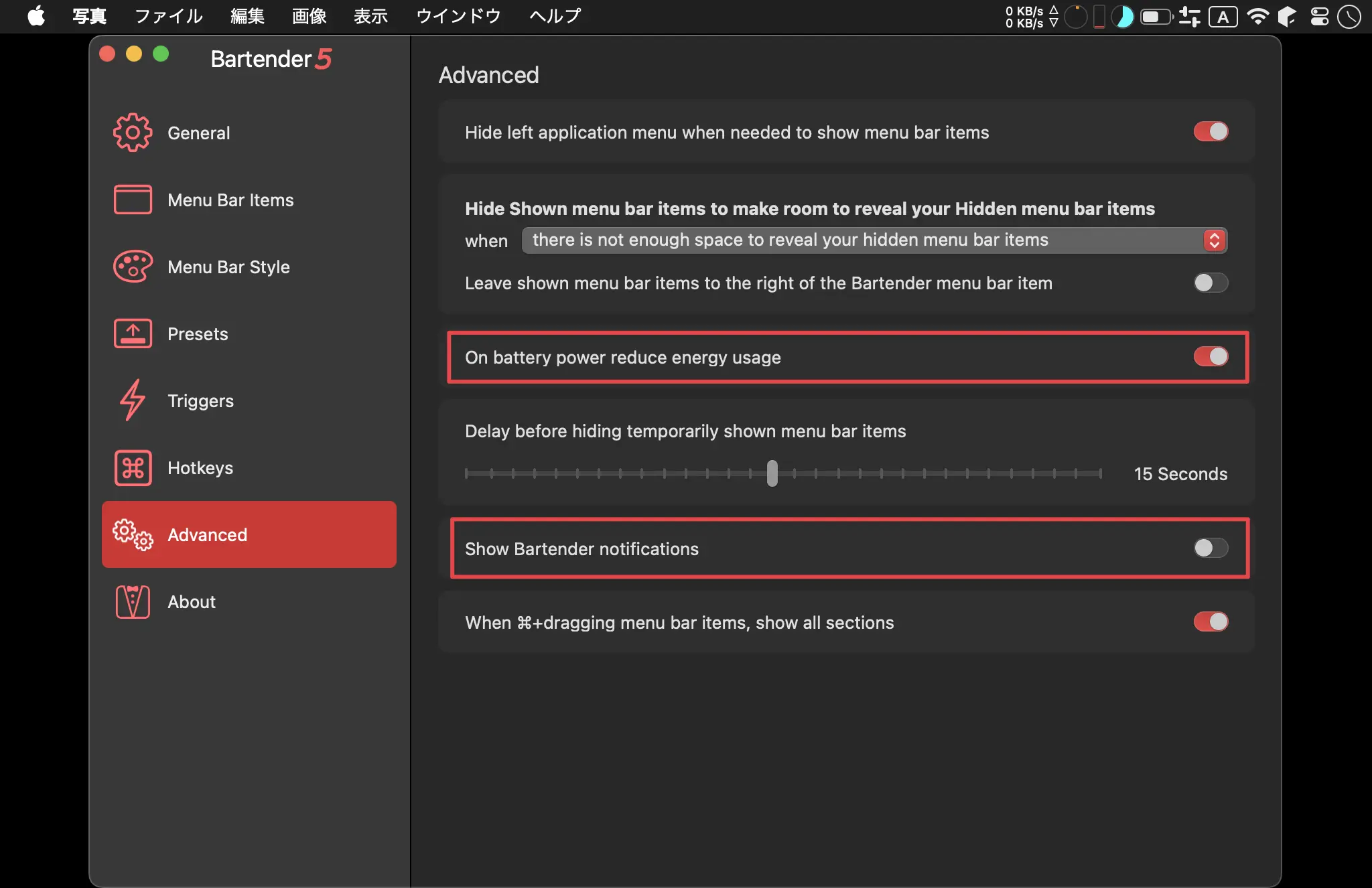
Task: Open the About tuxedo icon
Action: point(133,601)
